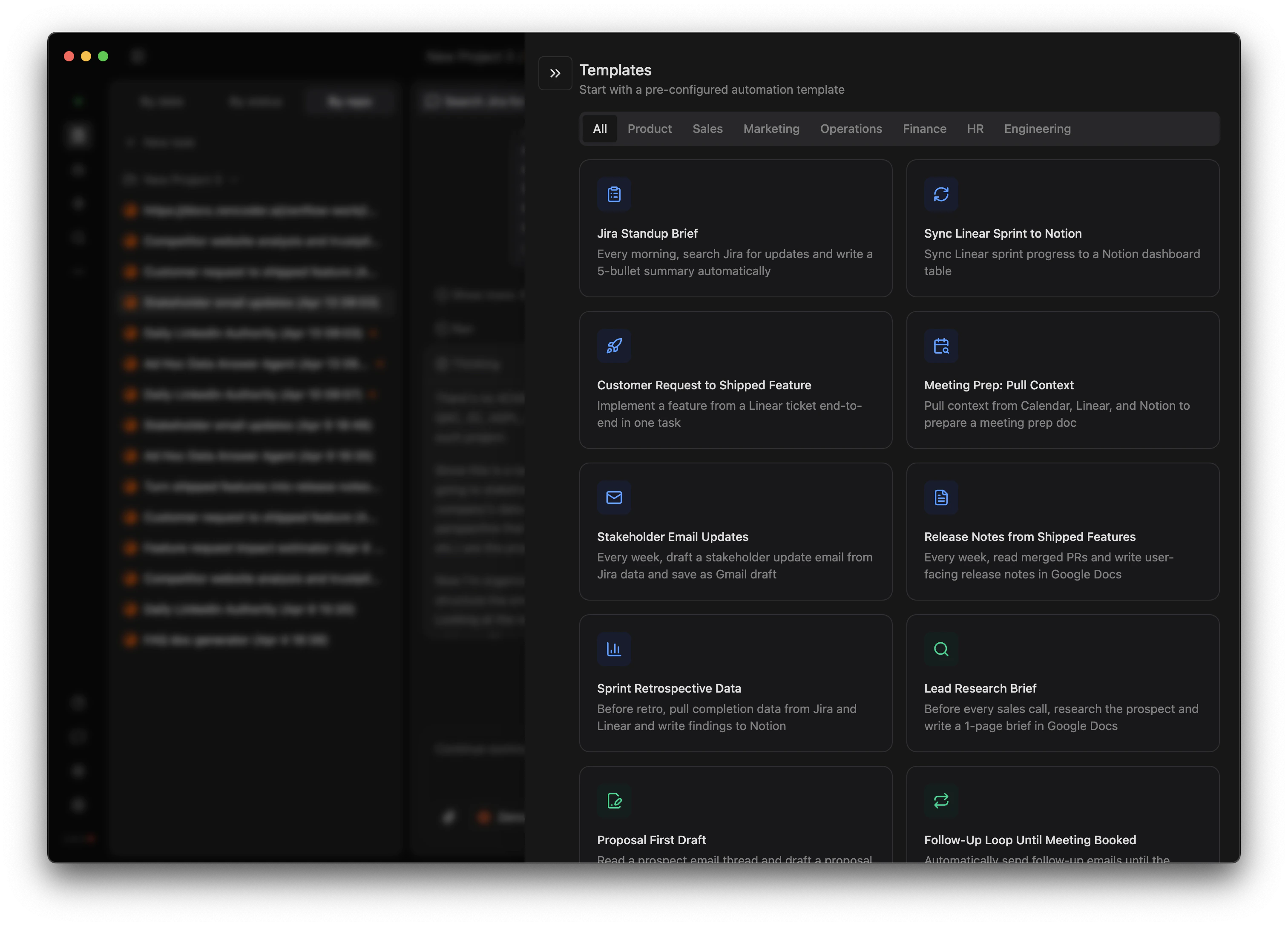Click the calendar icon on Meeting Prep card
Screen dimensions: 1288x926
(x=941, y=345)
